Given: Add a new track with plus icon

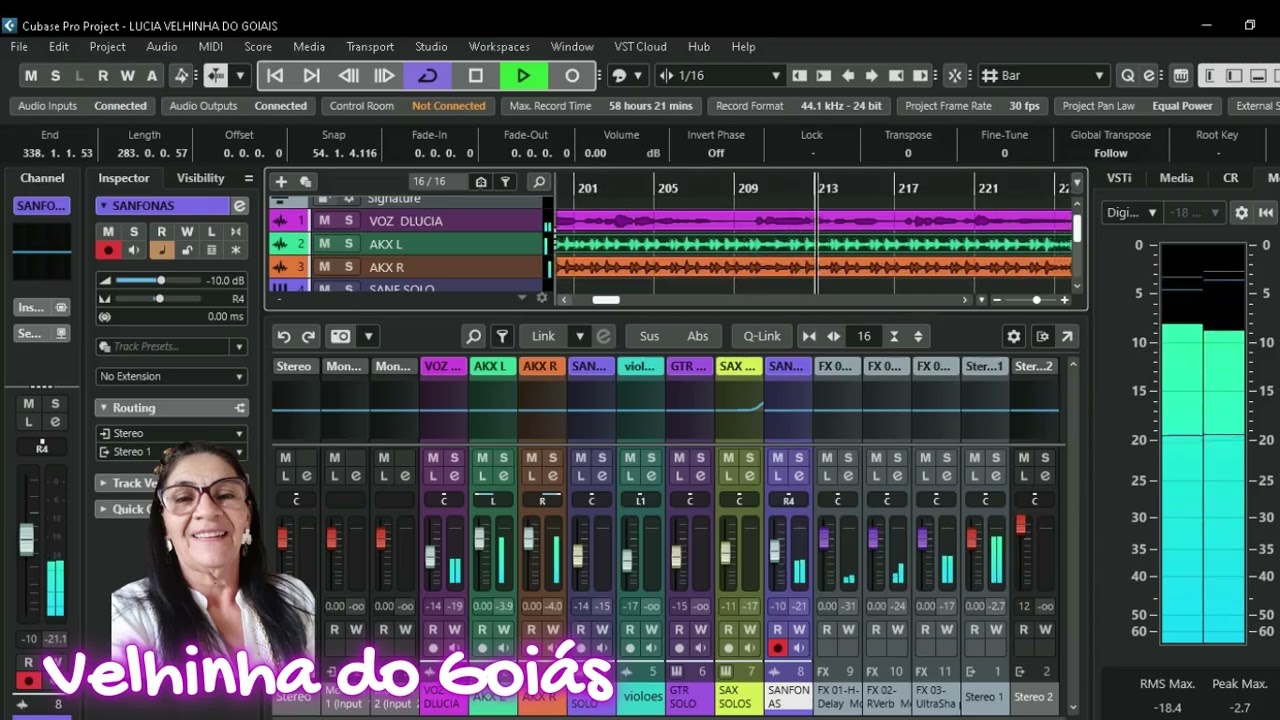Looking at the screenshot, I should pyautogui.click(x=281, y=182).
